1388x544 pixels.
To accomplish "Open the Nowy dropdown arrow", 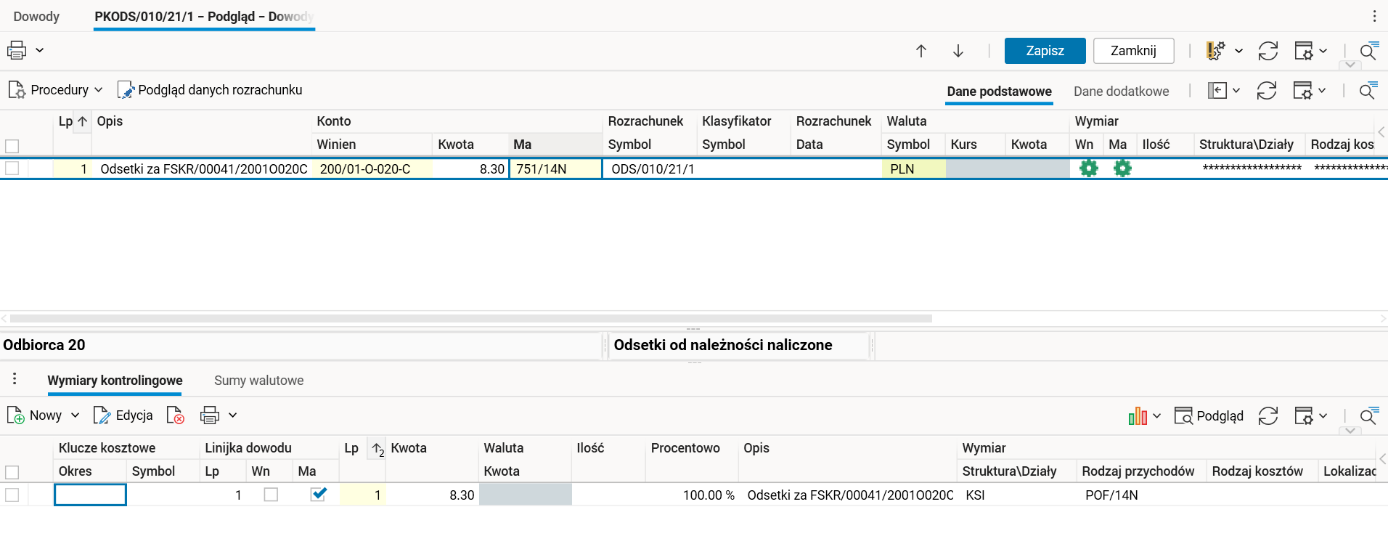I will point(75,416).
